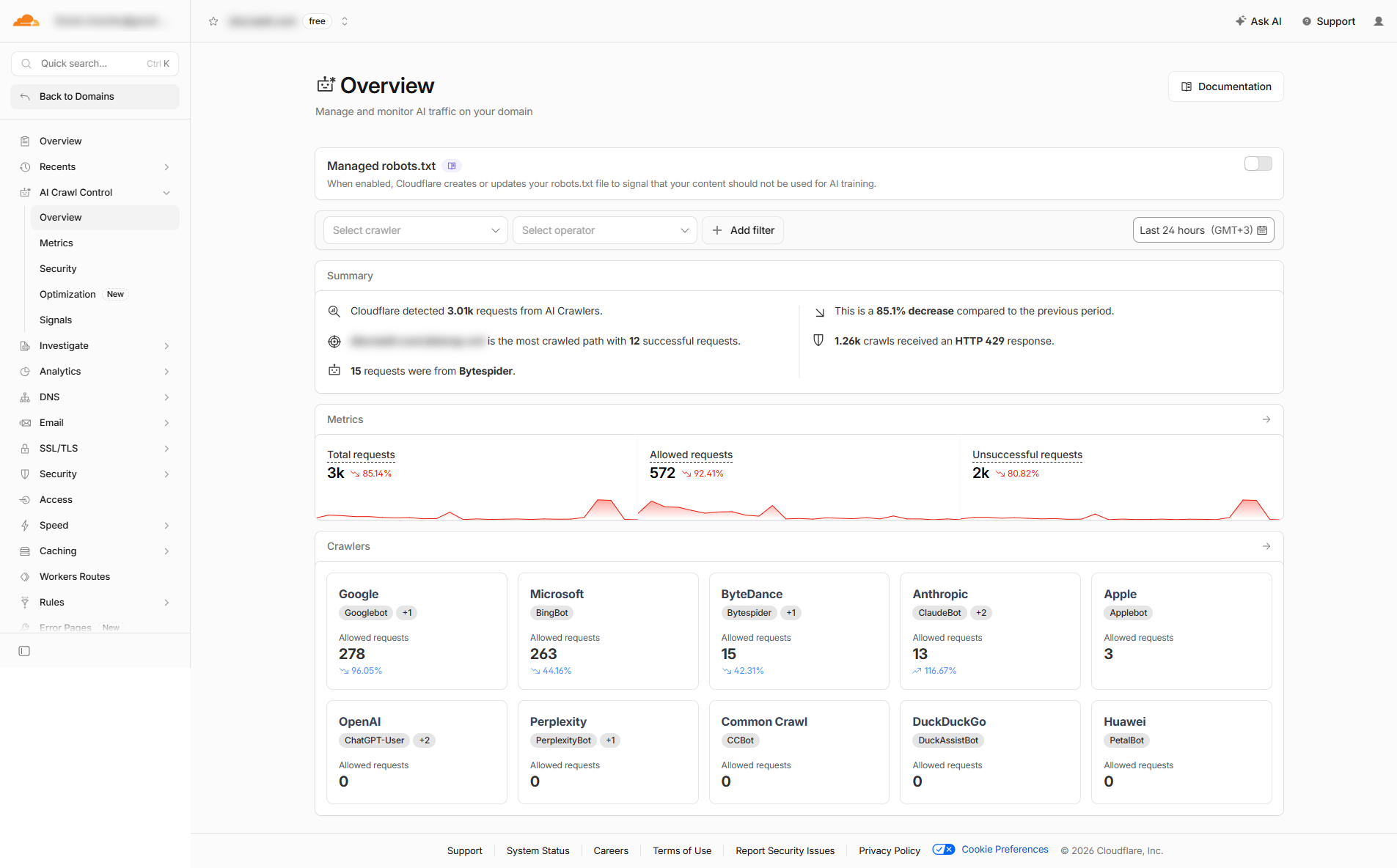Open the System Status footer link
Viewport: 1397px width, 868px height.
[538, 850]
